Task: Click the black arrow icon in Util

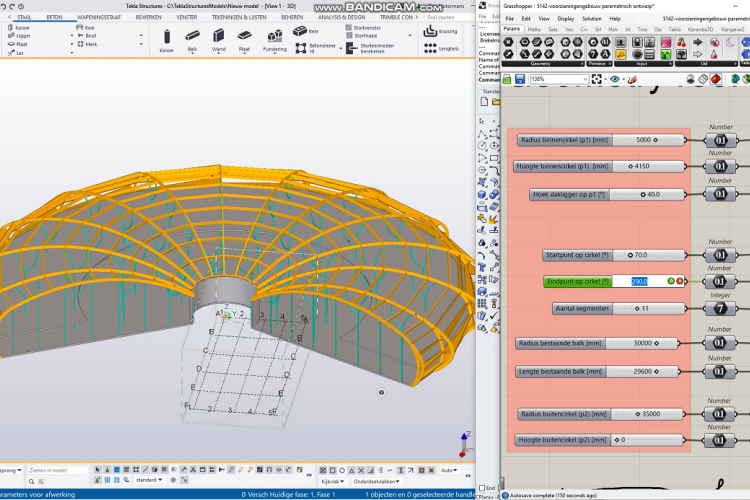Action: coord(698,43)
